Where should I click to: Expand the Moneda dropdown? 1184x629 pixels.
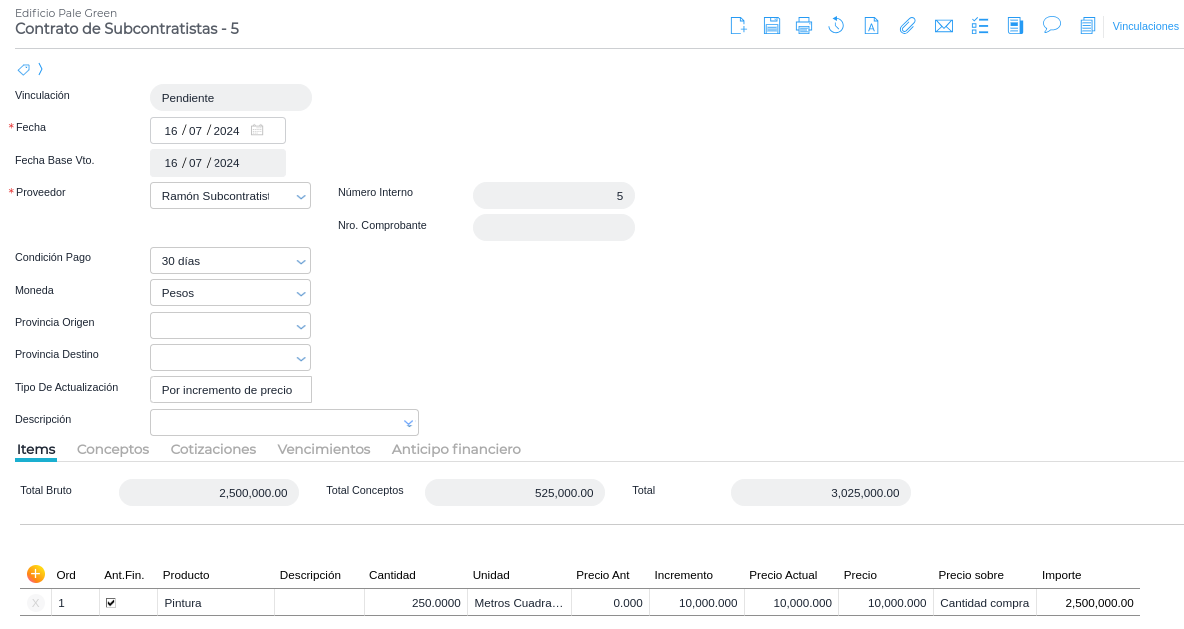click(301, 294)
